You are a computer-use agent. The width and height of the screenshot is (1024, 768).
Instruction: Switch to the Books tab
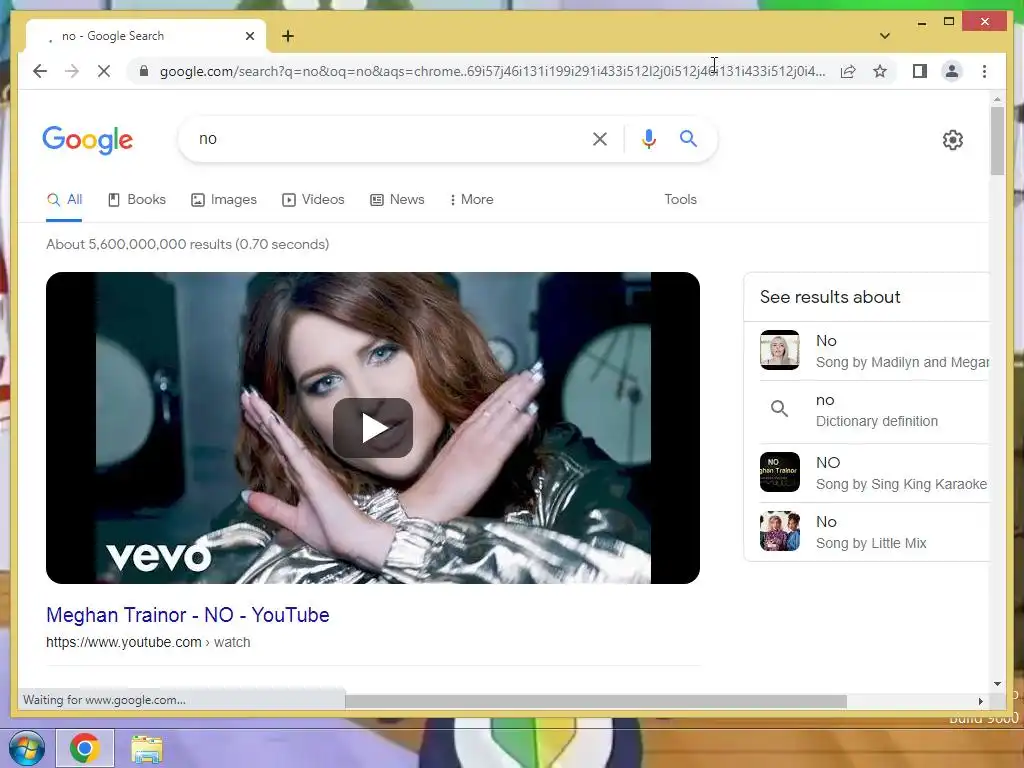[x=136, y=200]
